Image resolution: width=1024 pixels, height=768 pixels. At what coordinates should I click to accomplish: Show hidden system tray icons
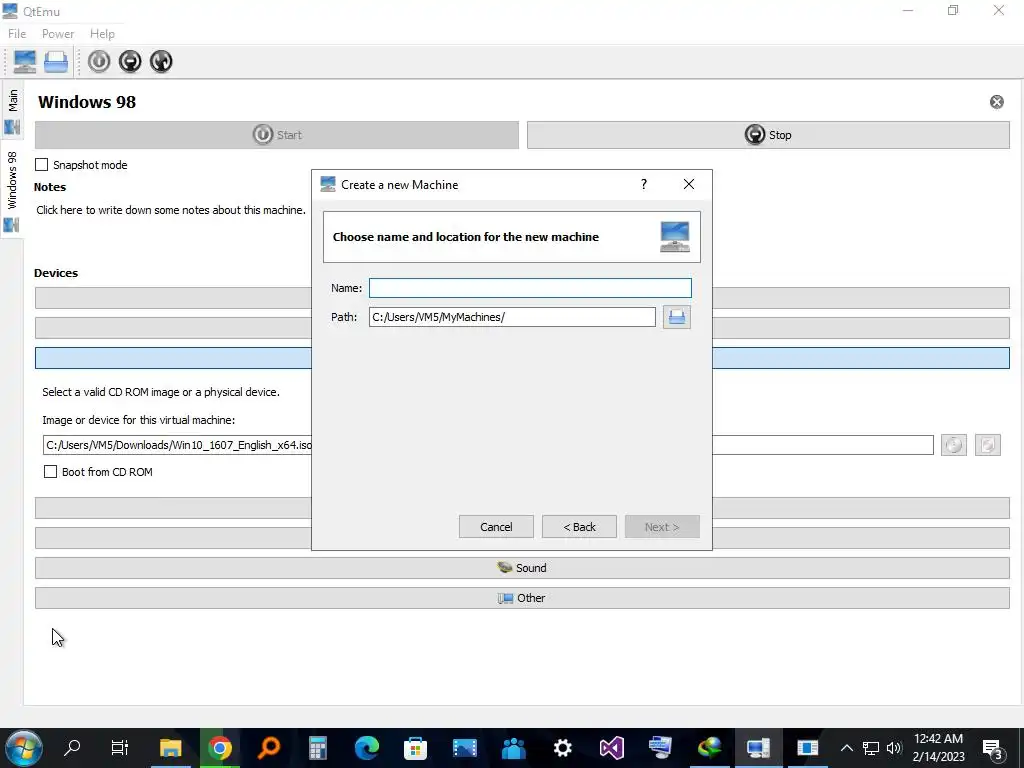pos(846,748)
